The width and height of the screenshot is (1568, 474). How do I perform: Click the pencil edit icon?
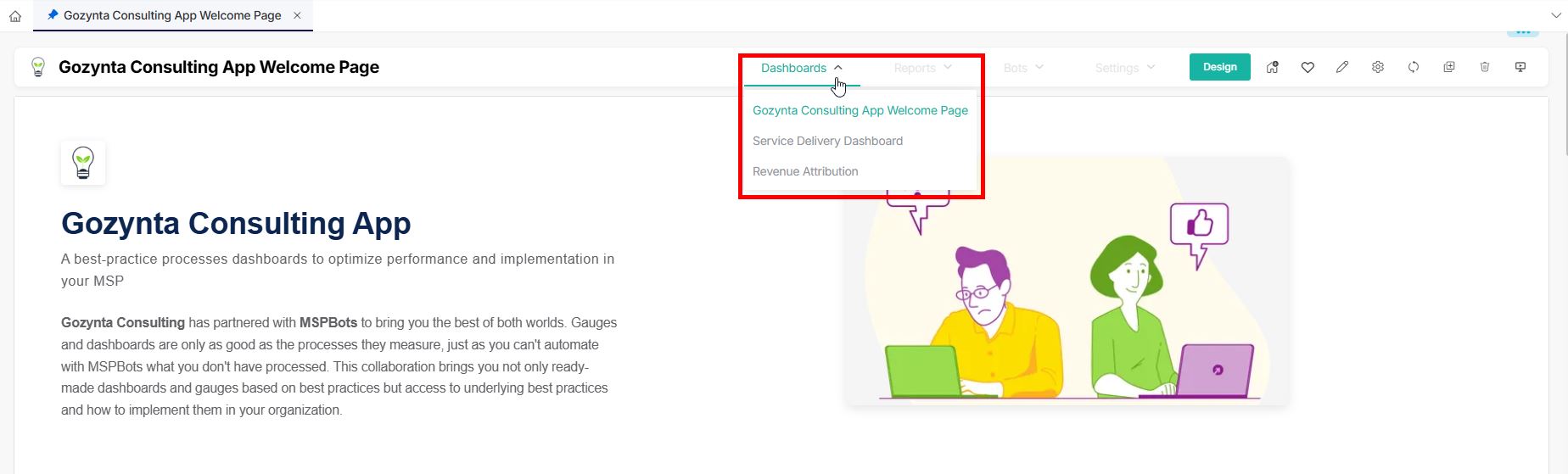[1342, 67]
